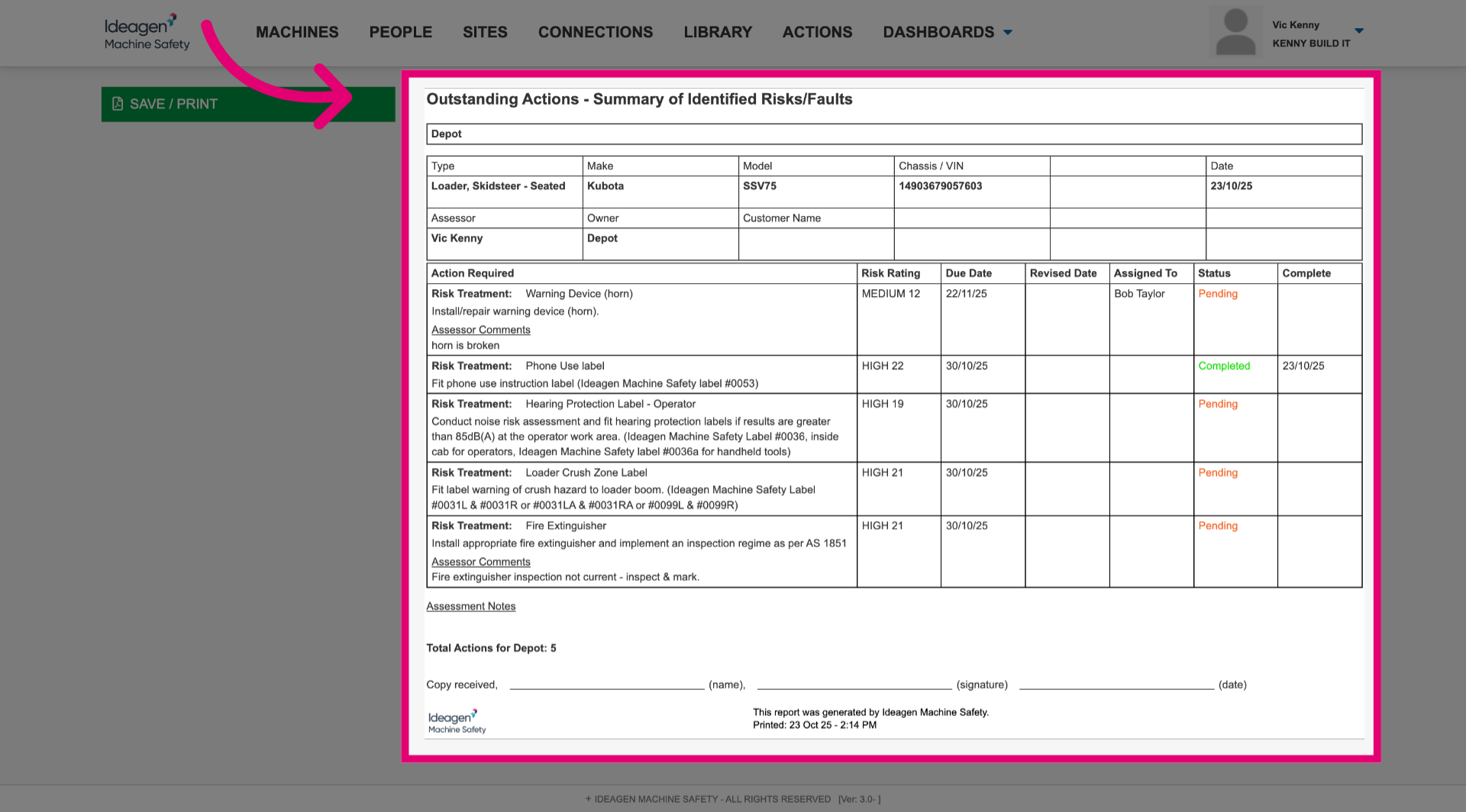Click the HIGH 22 risk rating
The image size is (1466, 812).
883,366
